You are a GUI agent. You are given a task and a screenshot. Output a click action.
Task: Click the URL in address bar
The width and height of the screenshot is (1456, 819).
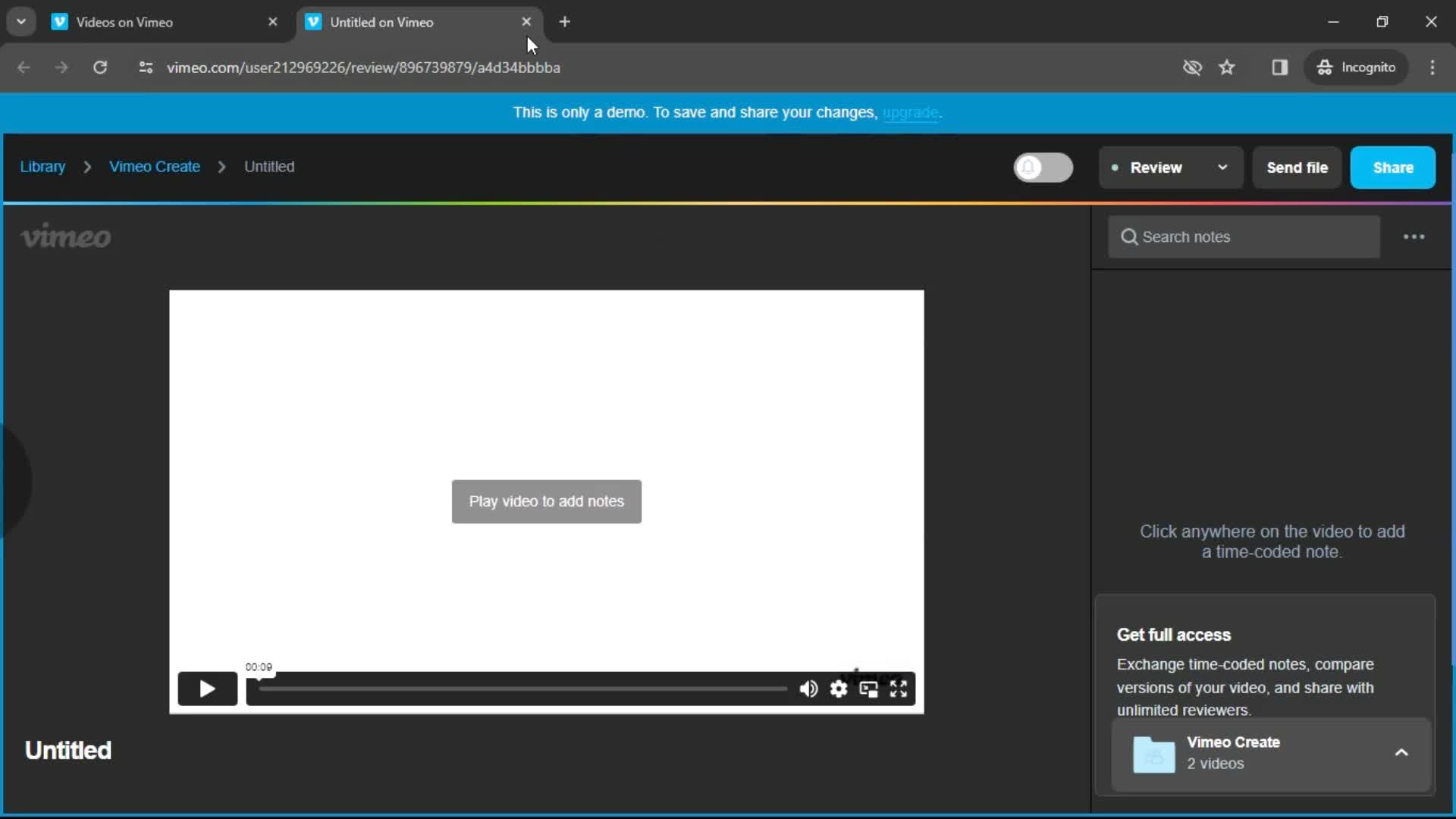(363, 67)
